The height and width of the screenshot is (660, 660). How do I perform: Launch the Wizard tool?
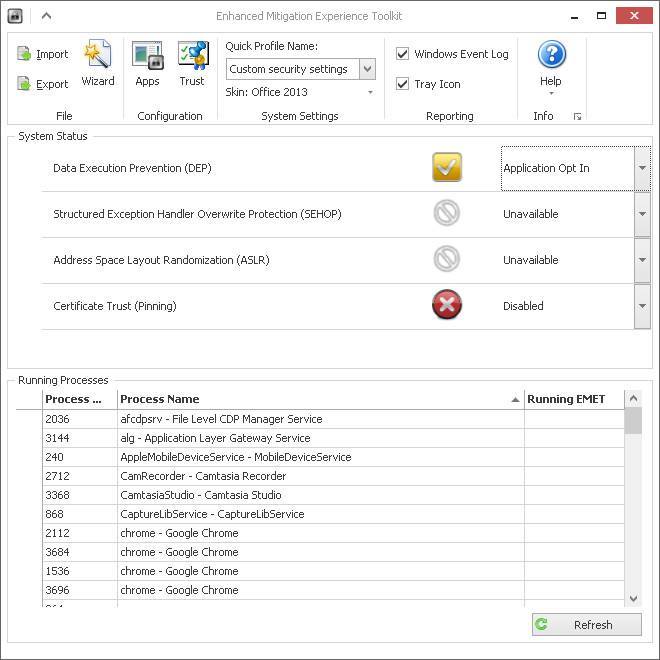coord(98,64)
